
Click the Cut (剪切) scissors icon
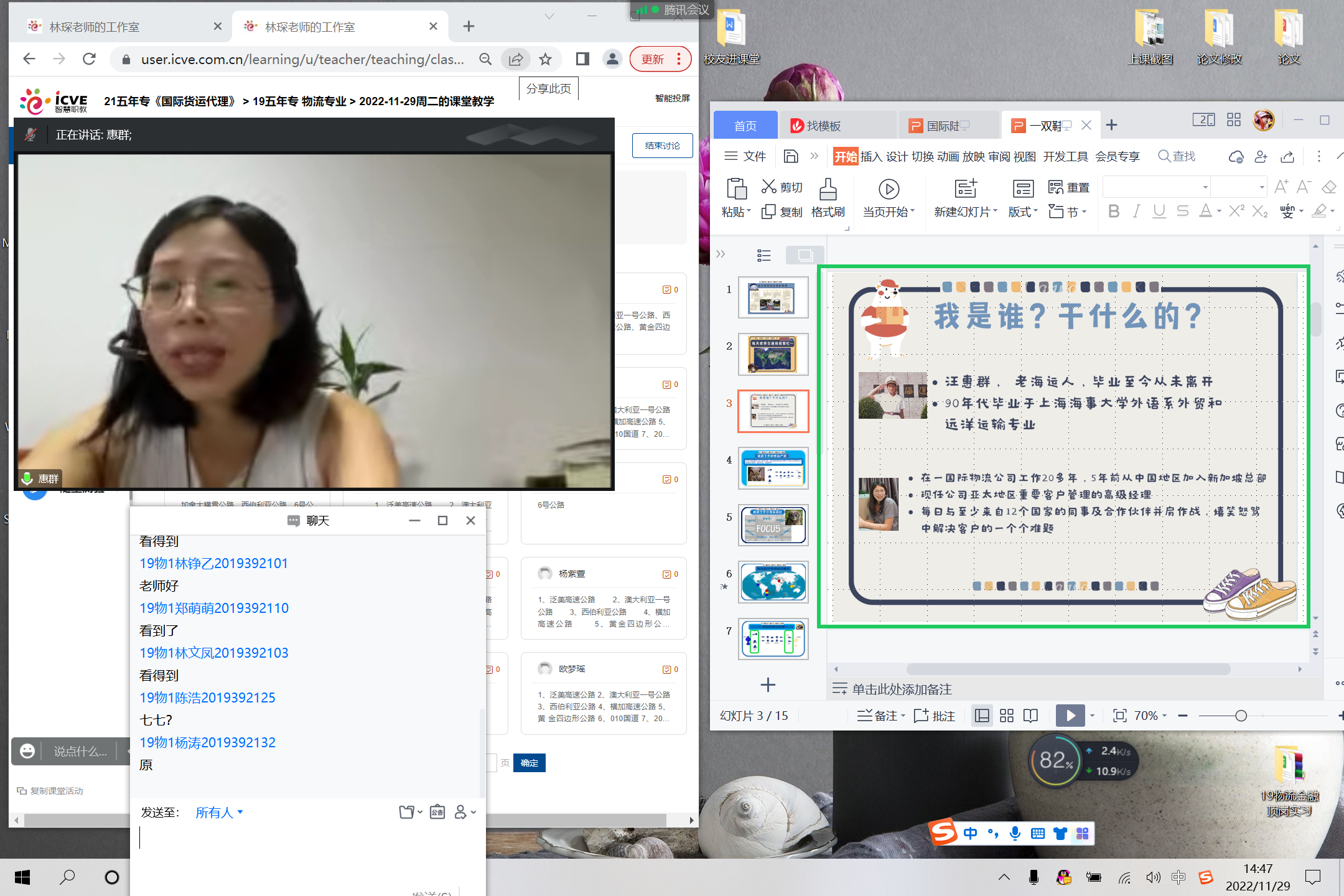769,187
